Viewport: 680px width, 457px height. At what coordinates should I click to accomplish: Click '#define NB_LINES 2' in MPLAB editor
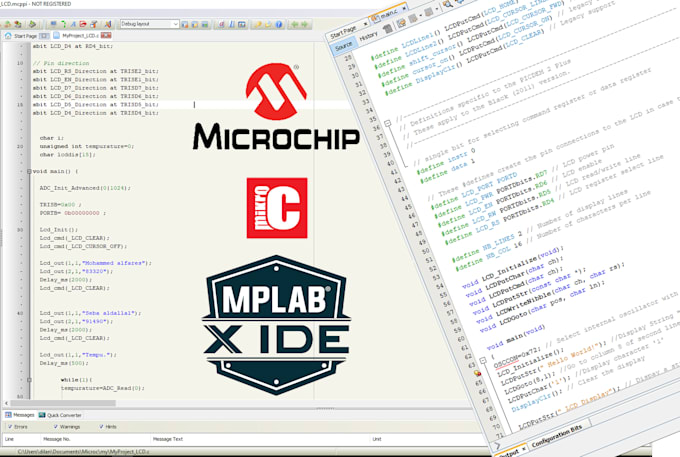(x=487, y=248)
